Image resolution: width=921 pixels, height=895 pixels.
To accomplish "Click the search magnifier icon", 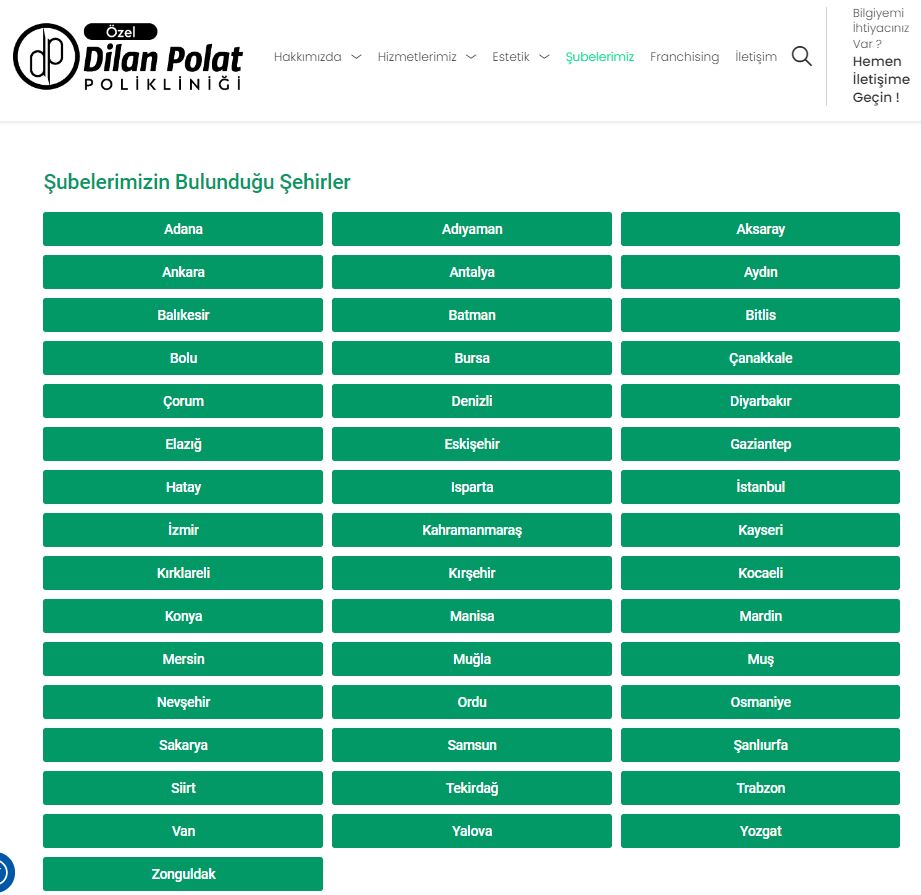I will [x=801, y=56].
